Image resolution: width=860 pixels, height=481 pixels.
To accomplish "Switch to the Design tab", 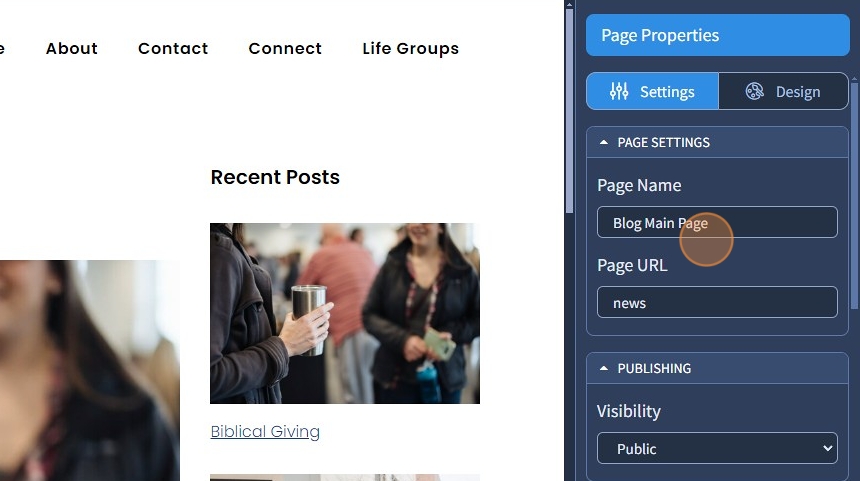I will [x=783, y=91].
